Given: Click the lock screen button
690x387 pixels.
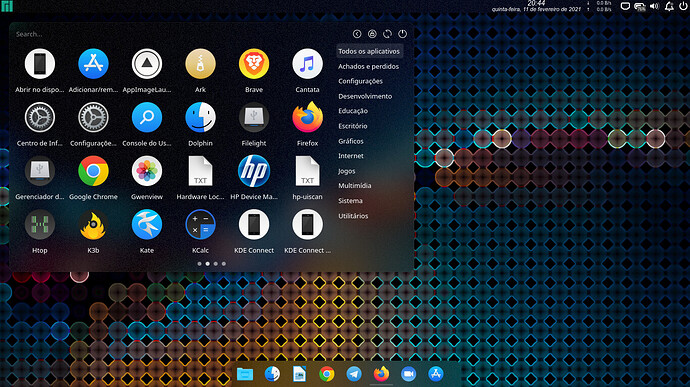Looking at the screenshot, I should [x=372, y=34].
